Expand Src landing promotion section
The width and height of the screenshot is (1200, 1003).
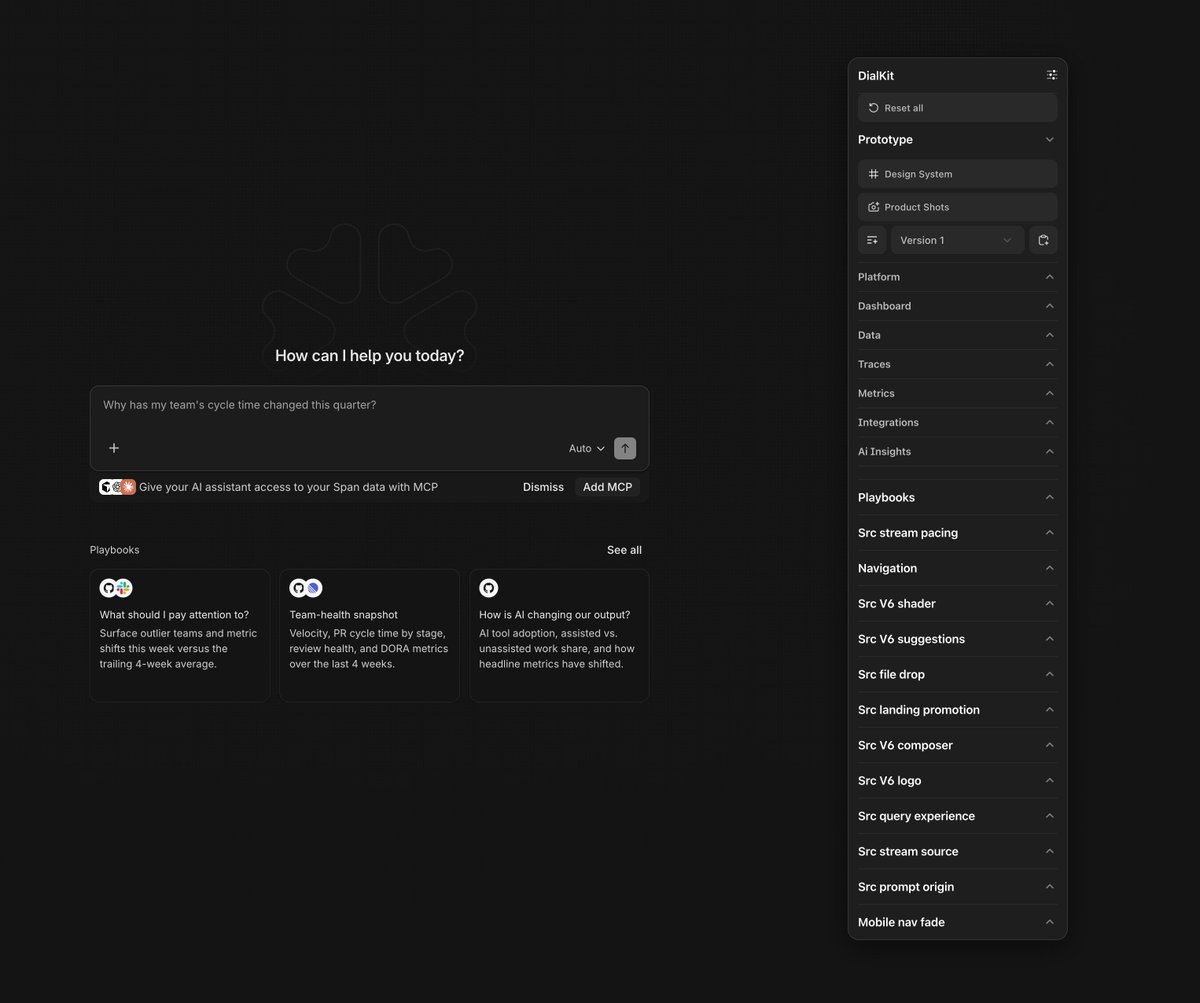pyautogui.click(x=957, y=710)
